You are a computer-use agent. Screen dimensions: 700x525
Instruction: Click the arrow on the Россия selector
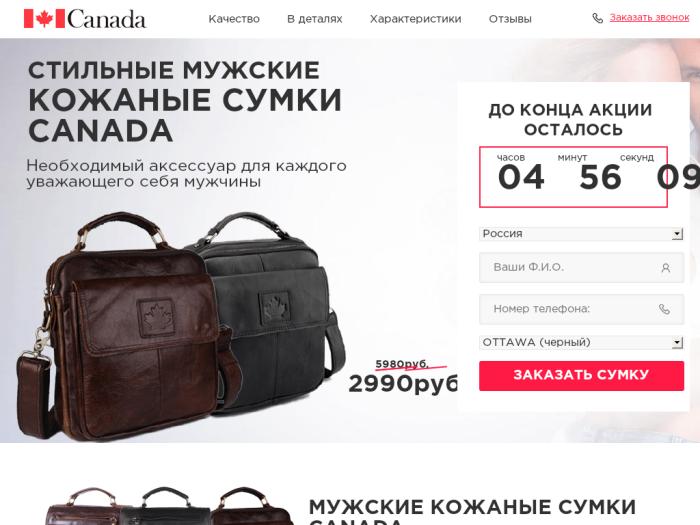pos(677,234)
